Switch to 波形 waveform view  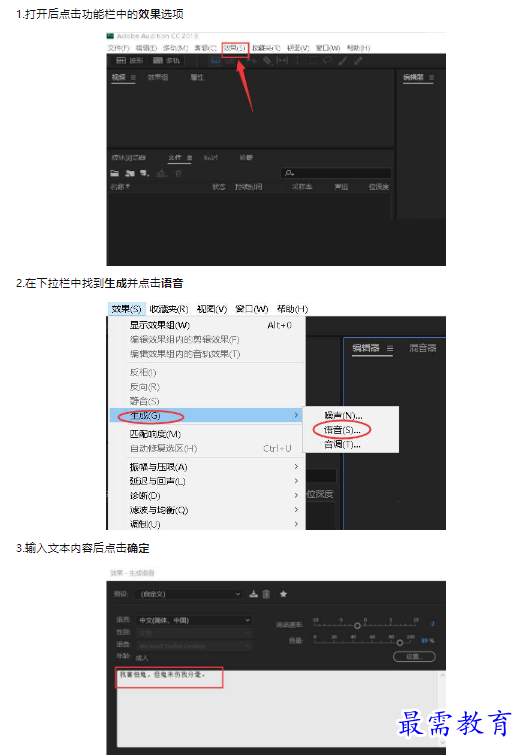[x=130, y=61]
